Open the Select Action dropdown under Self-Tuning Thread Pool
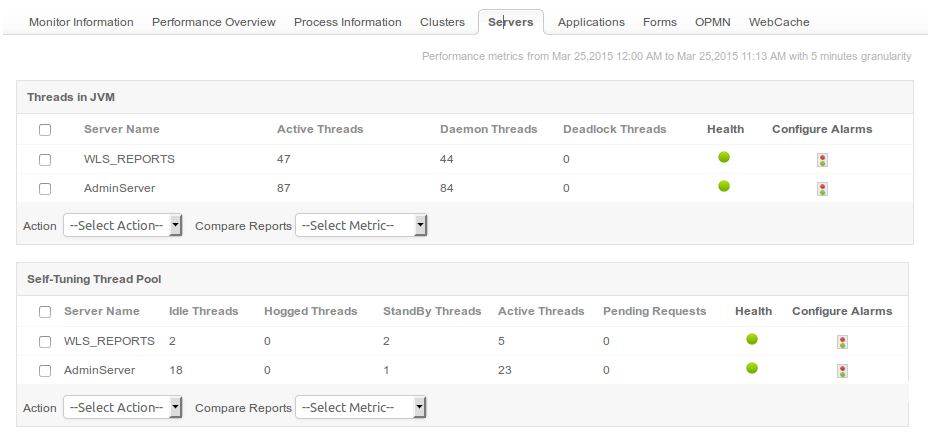Viewport: 928px width, 440px height. coord(122,408)
